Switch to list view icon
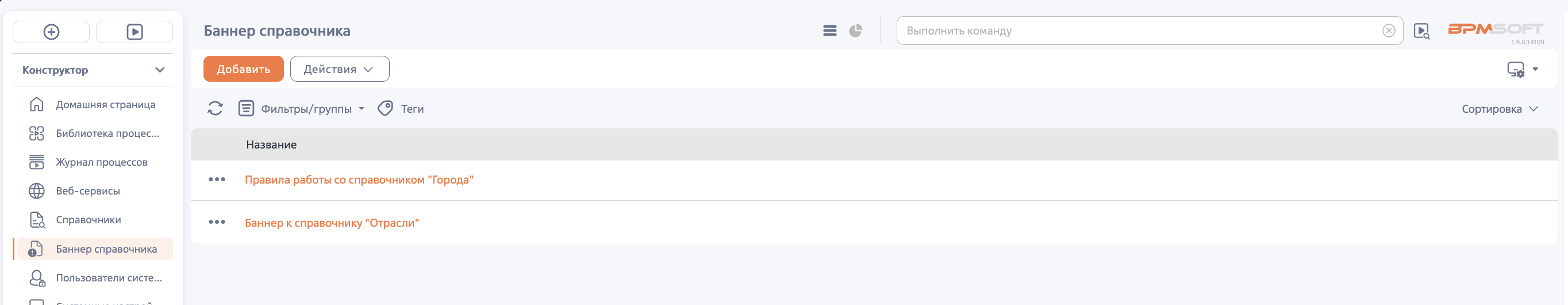This screenshot has height=305, width=1568. [x=829, y=30]
